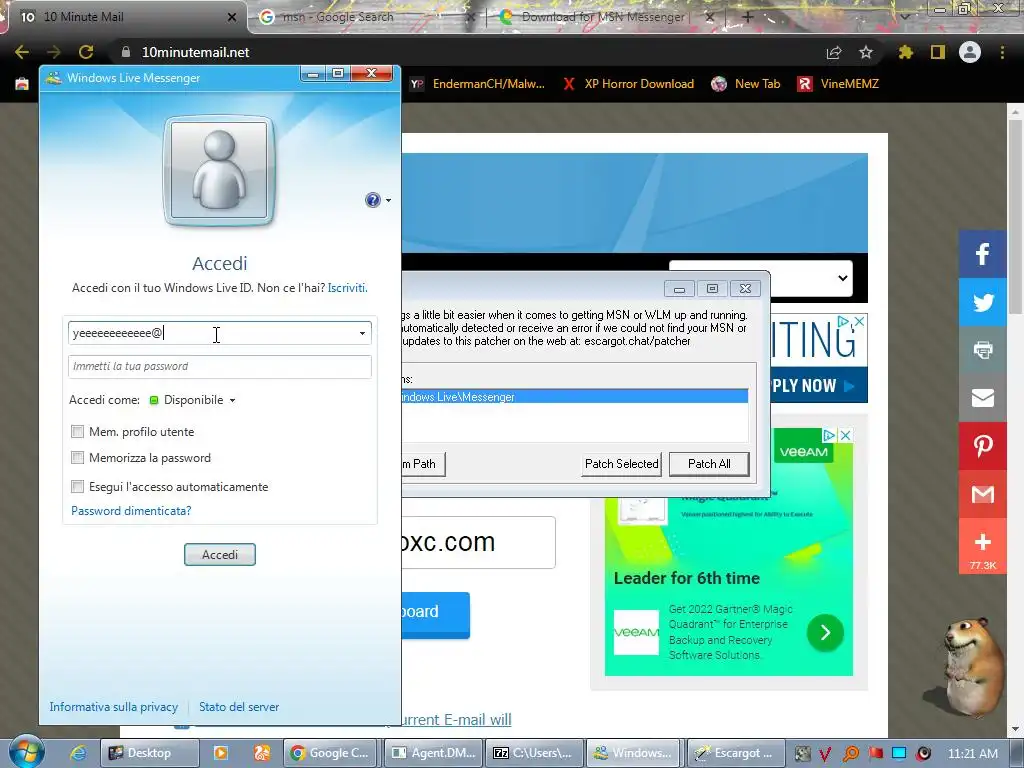The height and width of the screenshot is (768, 1024).
Task: Expand the email address dropdown arrow
Action: click(362, 333)
